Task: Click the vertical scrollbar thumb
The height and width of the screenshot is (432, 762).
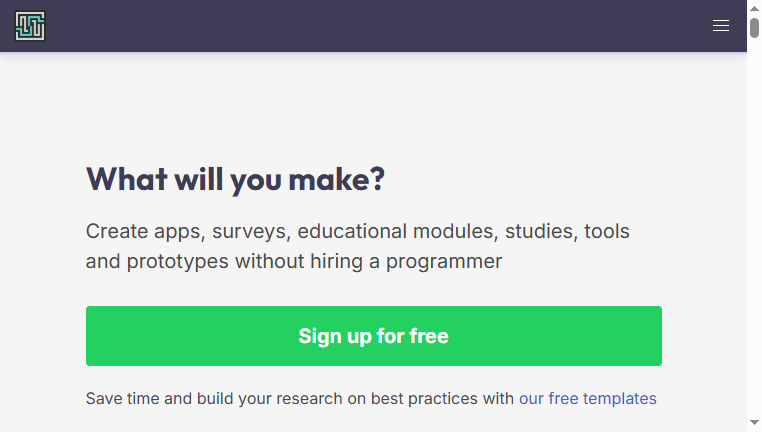Action: (x=754, y=28)
